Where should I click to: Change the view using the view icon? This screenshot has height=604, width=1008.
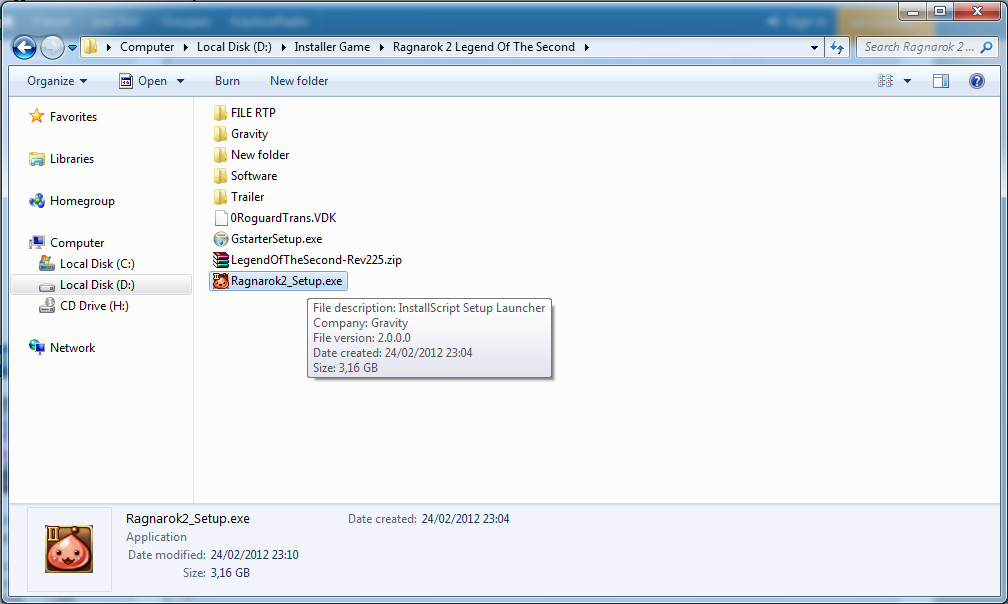(x=885, y=81)
